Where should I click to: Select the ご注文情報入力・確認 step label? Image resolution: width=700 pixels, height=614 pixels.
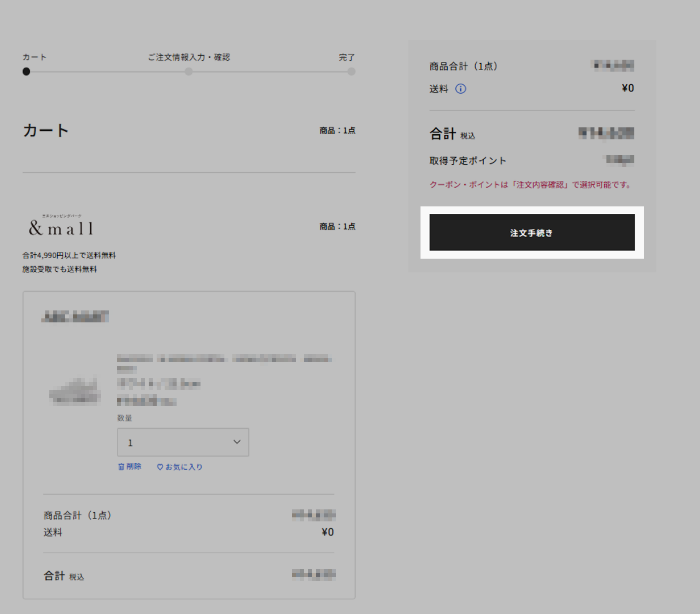click(188, 57)
